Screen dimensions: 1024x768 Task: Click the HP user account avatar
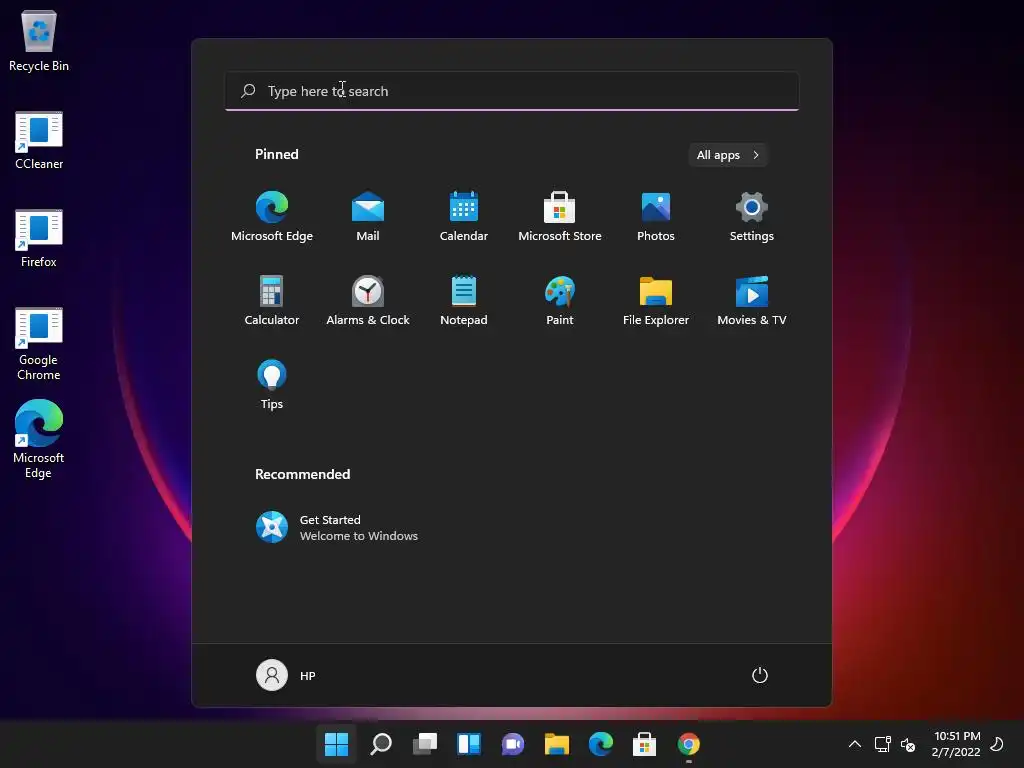click(x=272, y=675)
